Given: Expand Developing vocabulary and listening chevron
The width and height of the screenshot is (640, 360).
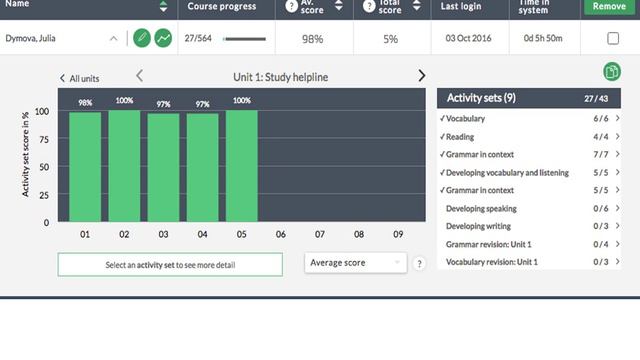Looking at the screenshot, I should pos(618,172).
